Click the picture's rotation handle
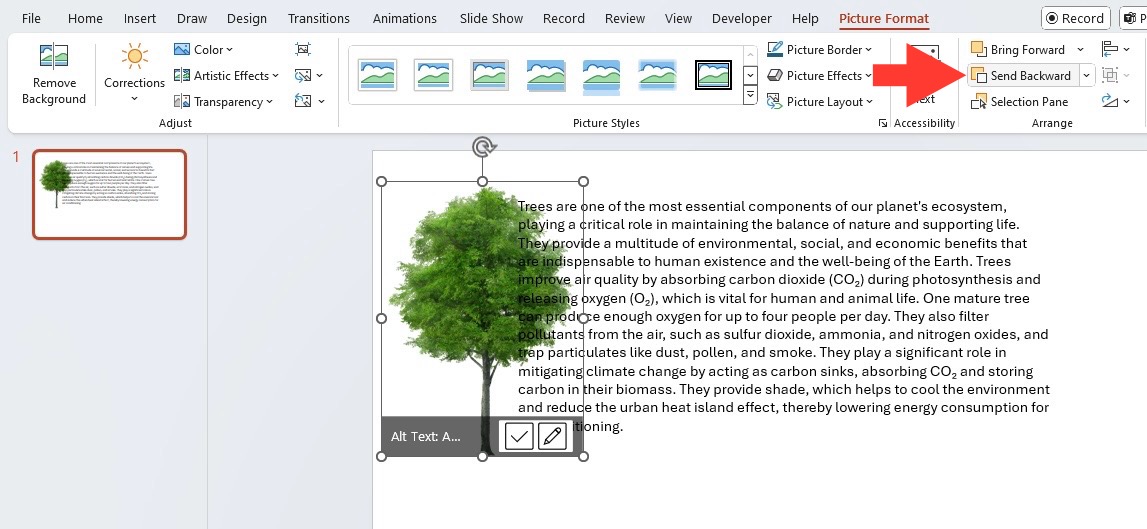Image resolution: width=1147 pixels, height=529 pixels. pyautogui.click(x=483, y=148)
